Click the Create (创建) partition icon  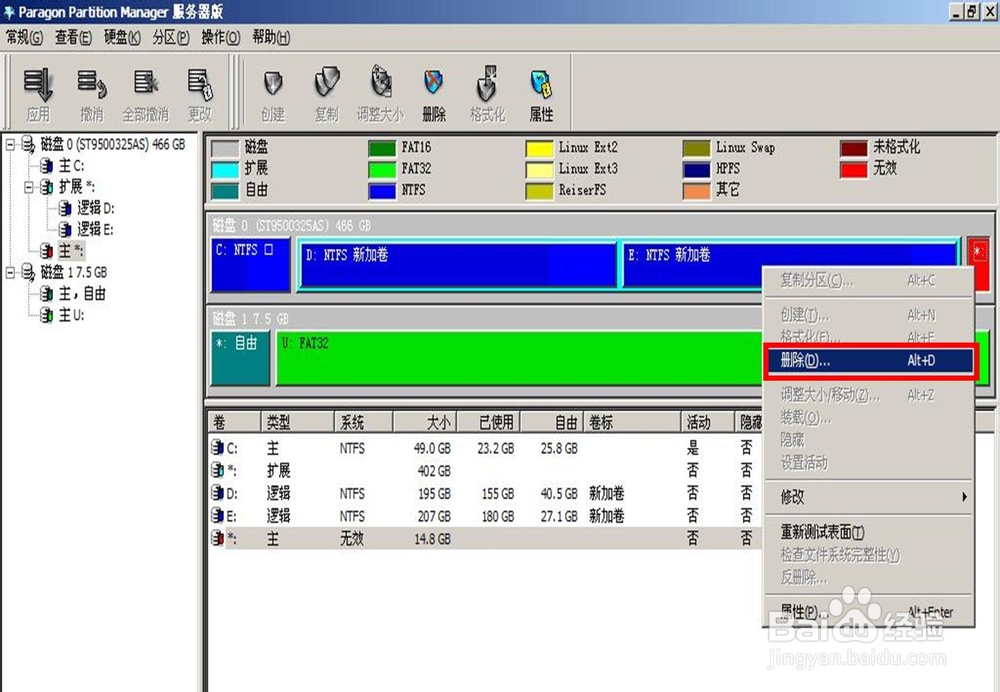coord(273,93)
